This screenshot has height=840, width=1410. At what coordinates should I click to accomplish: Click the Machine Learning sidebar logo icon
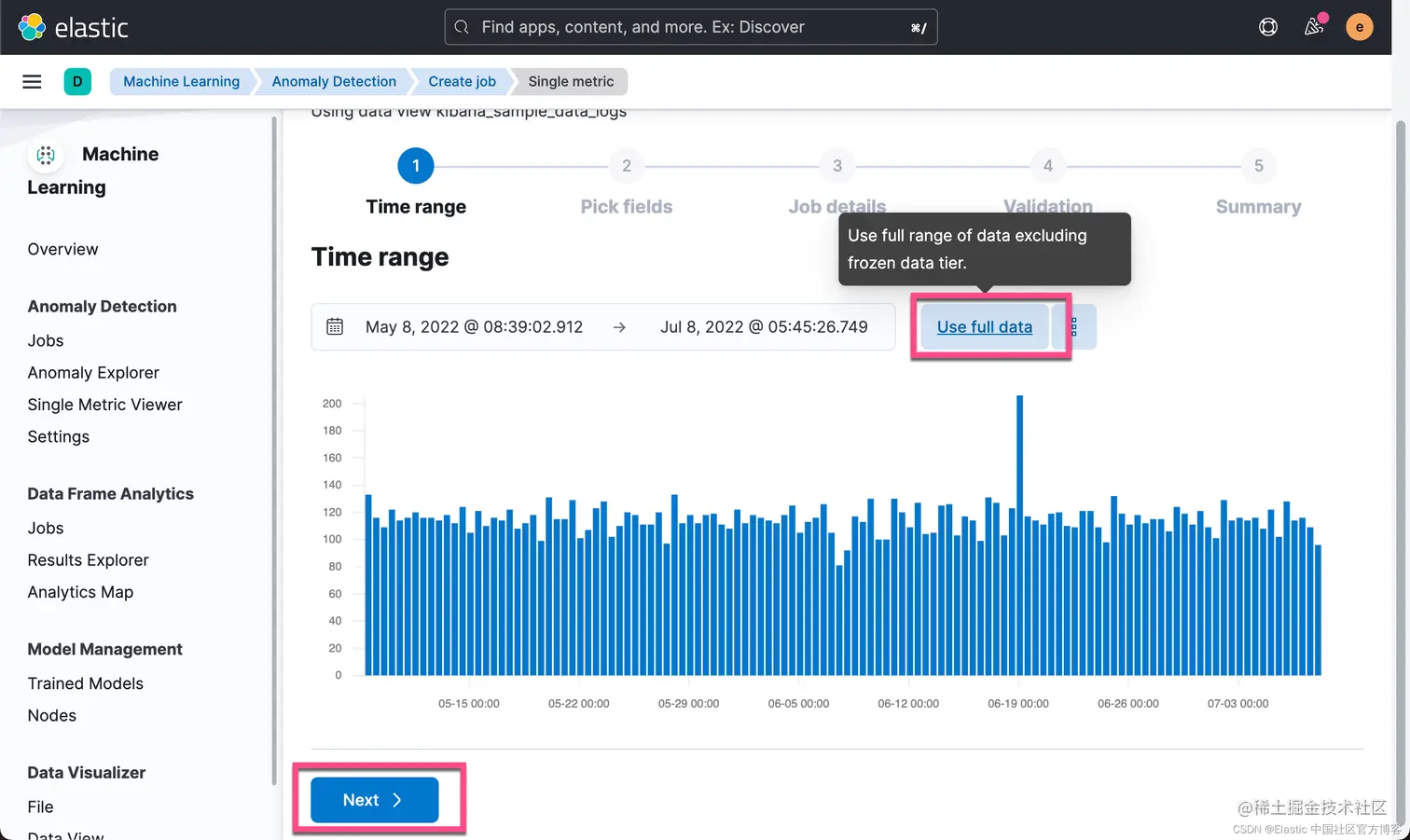(x=46, y=155)
